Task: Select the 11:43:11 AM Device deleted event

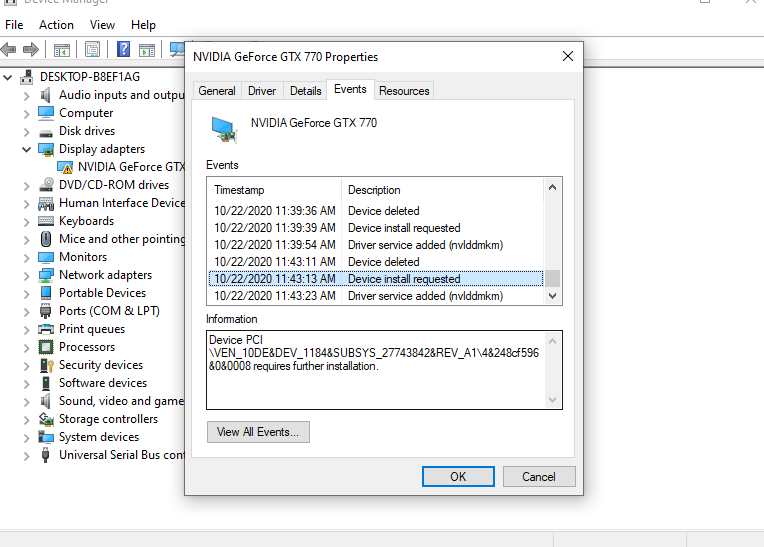Action: [376, 262]
